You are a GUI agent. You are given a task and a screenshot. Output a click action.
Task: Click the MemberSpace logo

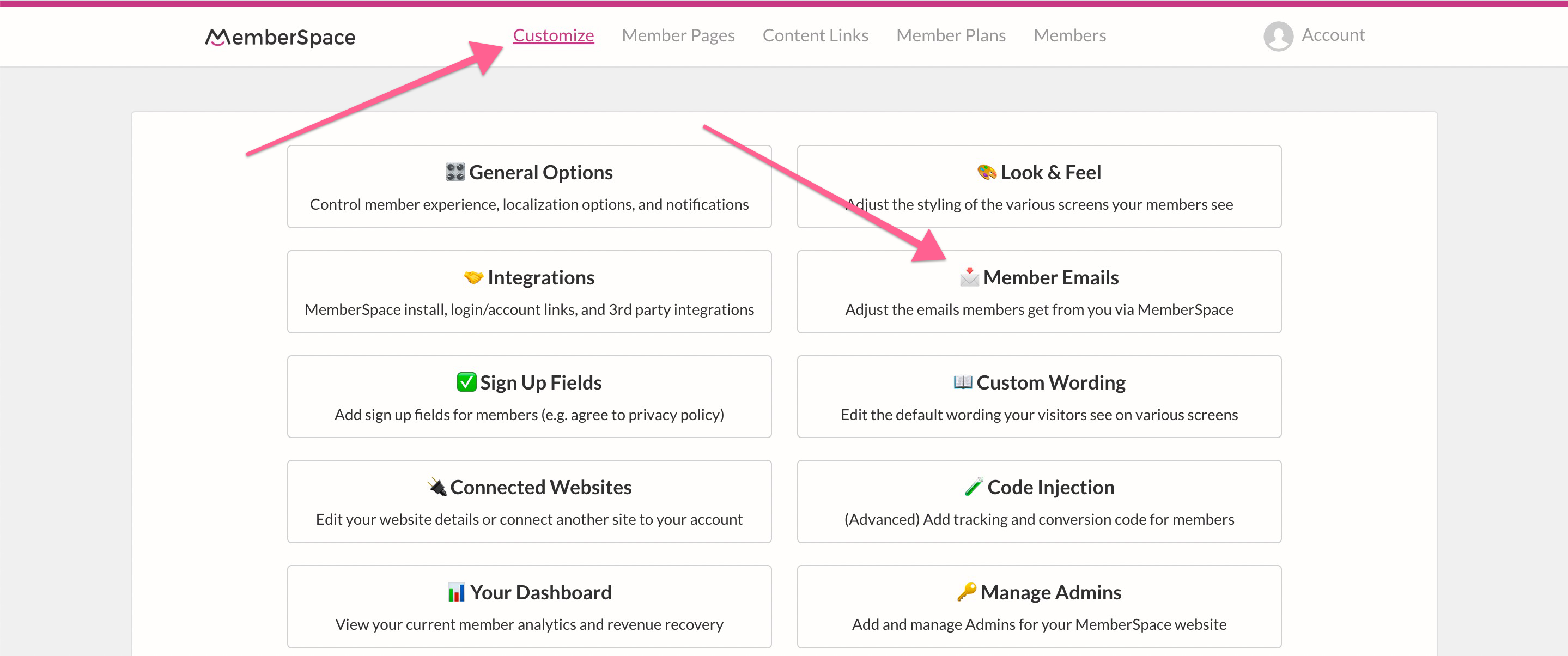[280, 37]
